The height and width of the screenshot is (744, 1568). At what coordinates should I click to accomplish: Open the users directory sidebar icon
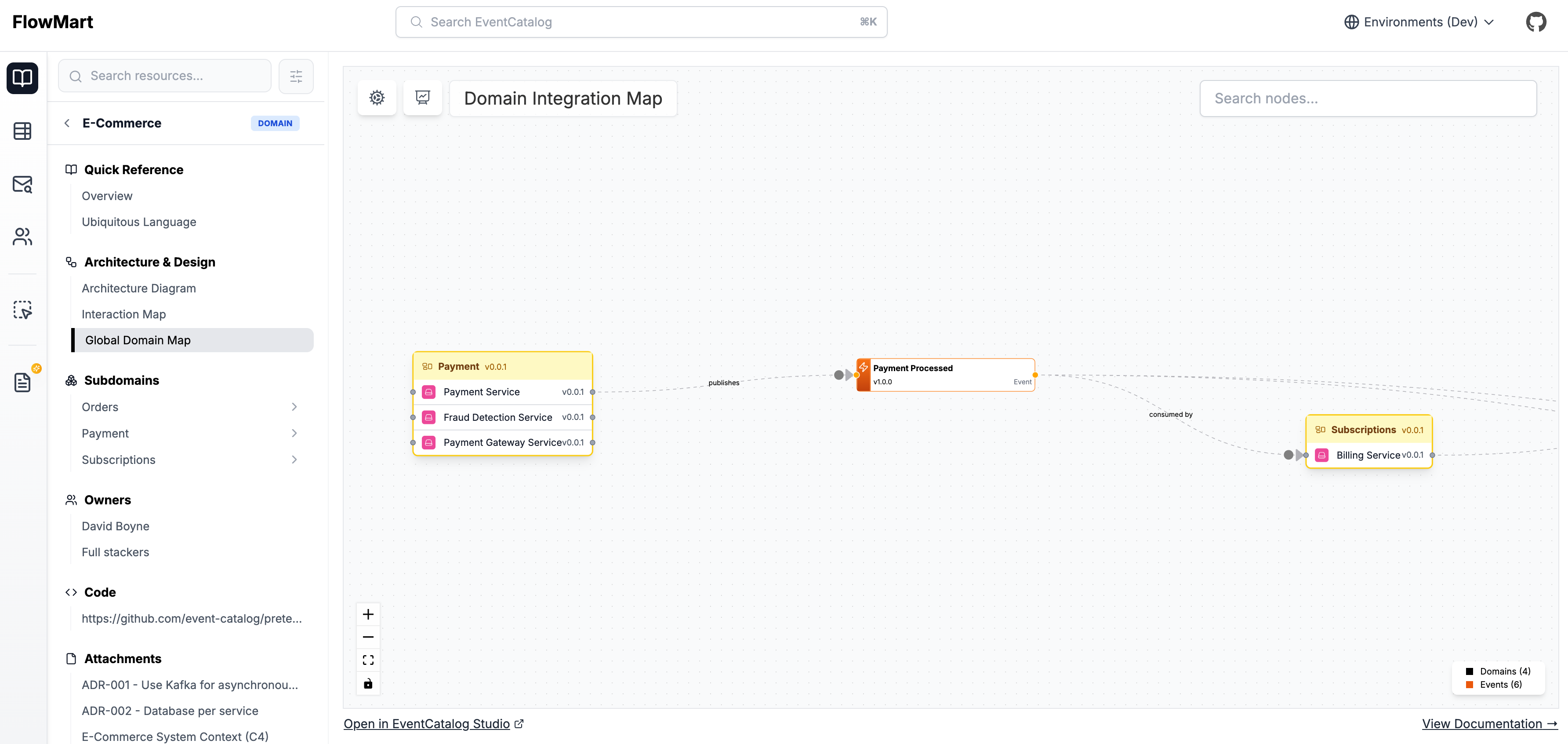[x=22, y=236]
